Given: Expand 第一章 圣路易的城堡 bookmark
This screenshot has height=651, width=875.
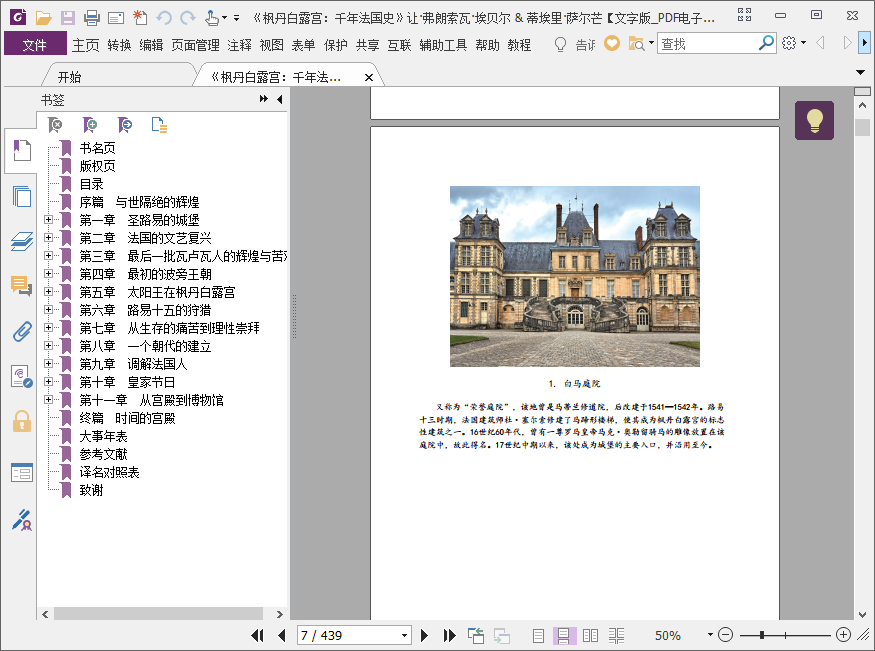Looking at the screenshot, I should [47, 220].
